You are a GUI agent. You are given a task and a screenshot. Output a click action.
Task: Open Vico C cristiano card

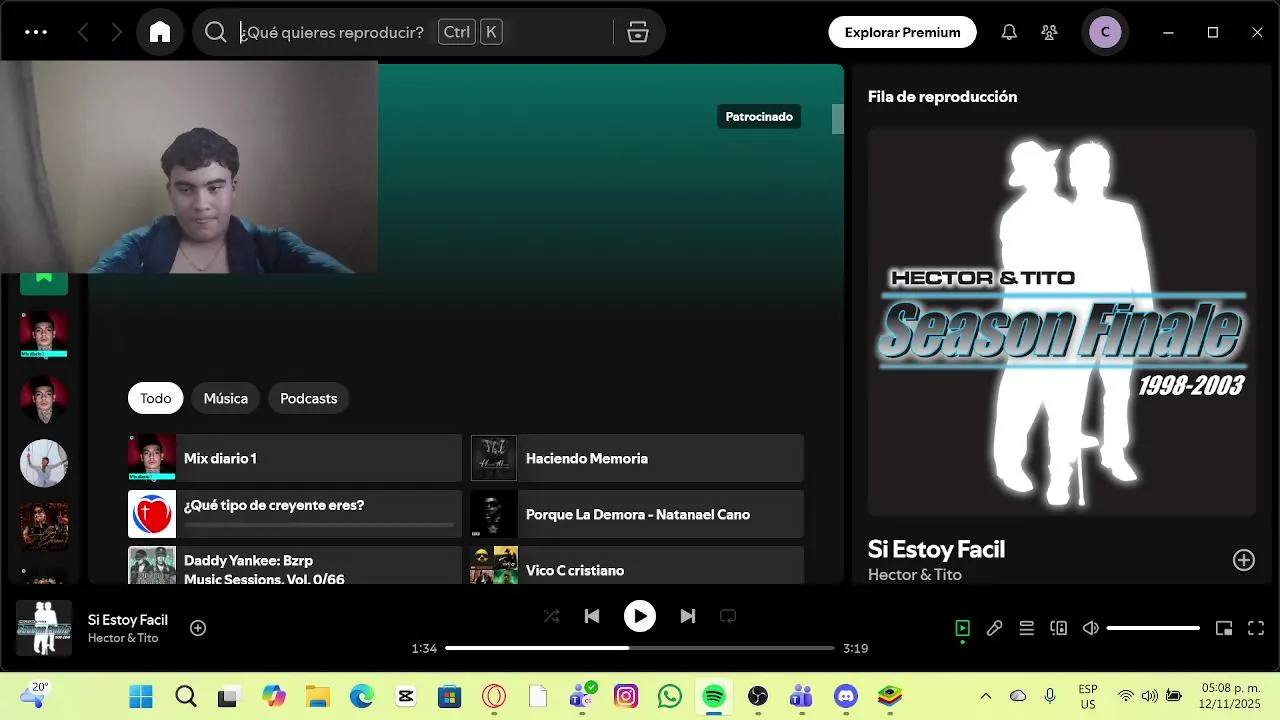click(x=637, y=566)
